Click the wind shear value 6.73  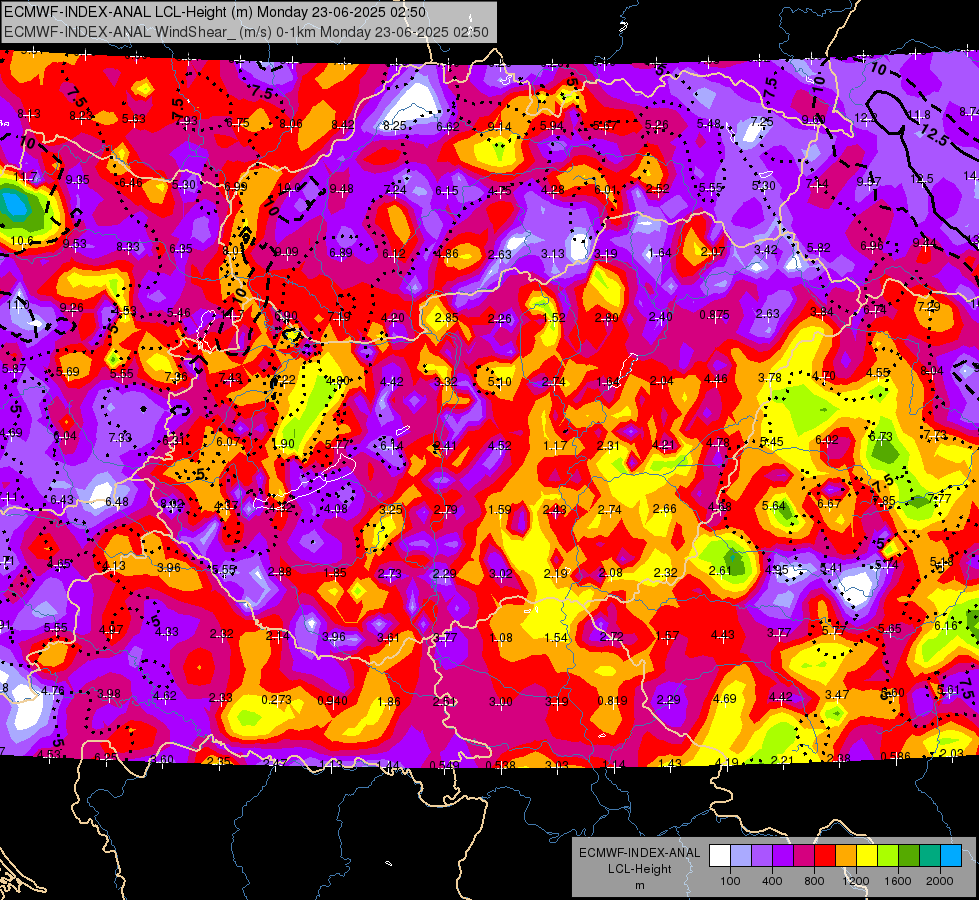click(x=880, y=437)
